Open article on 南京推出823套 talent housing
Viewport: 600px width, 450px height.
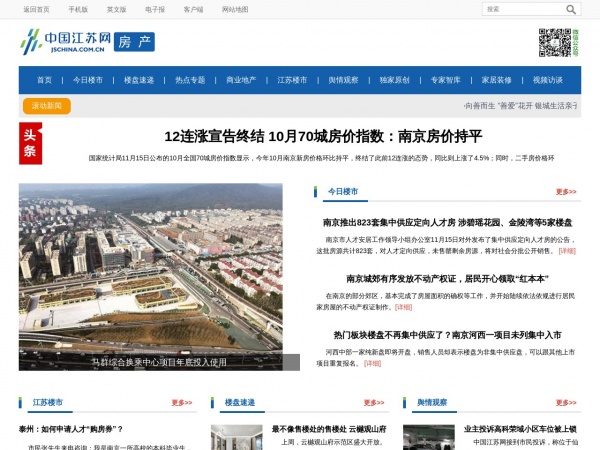pos(447,222)
